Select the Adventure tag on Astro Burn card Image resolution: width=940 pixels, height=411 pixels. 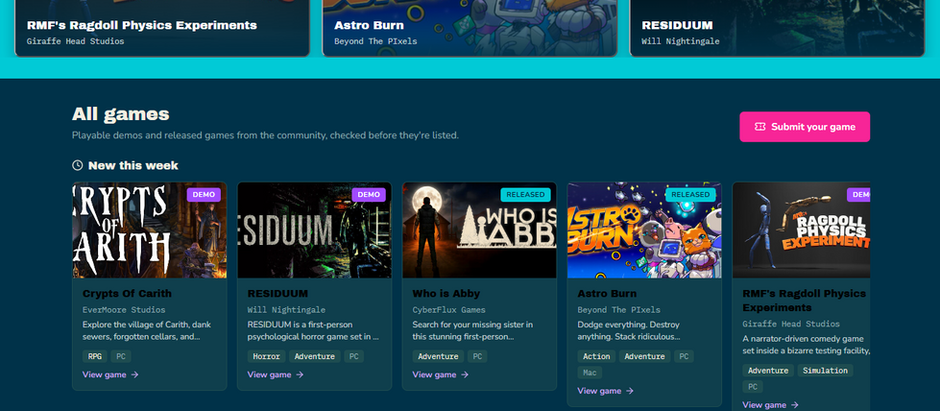645,356
